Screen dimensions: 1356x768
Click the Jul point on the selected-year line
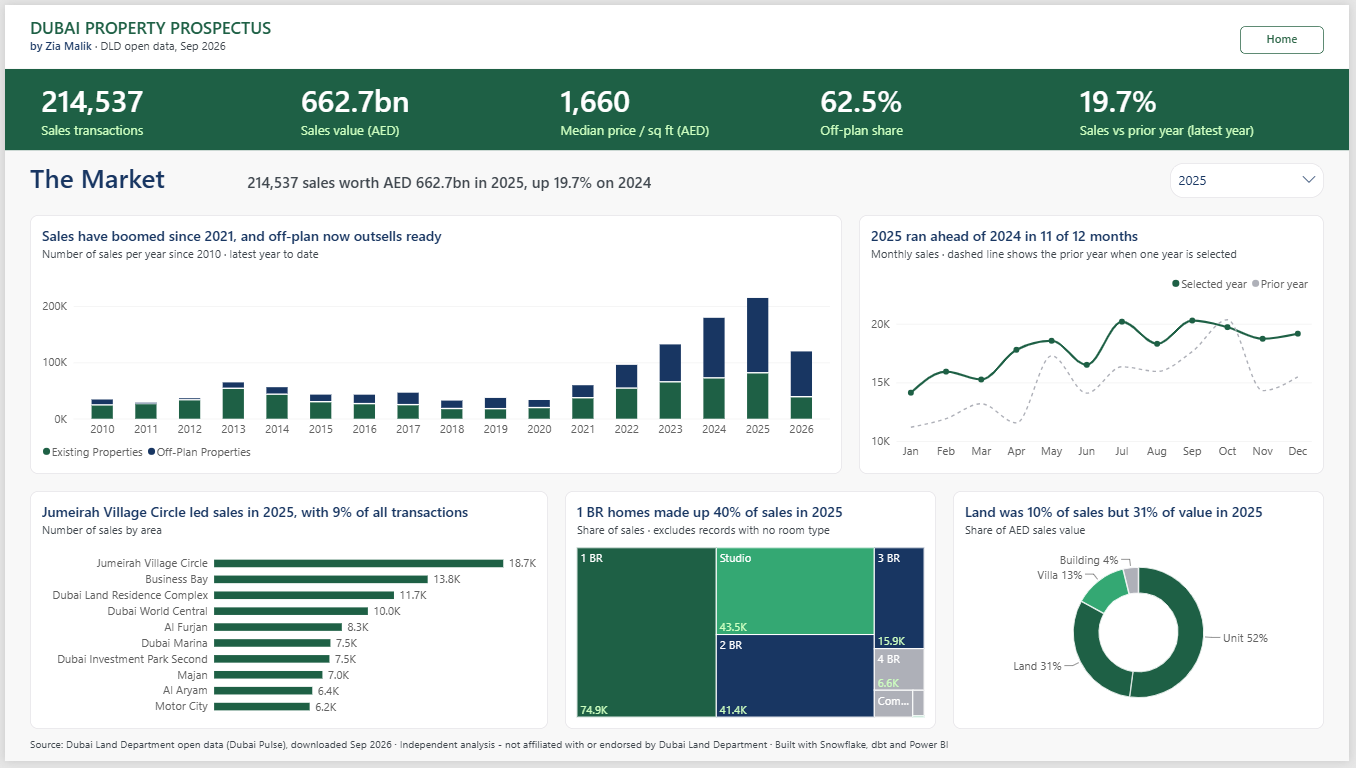point(1122,322)
